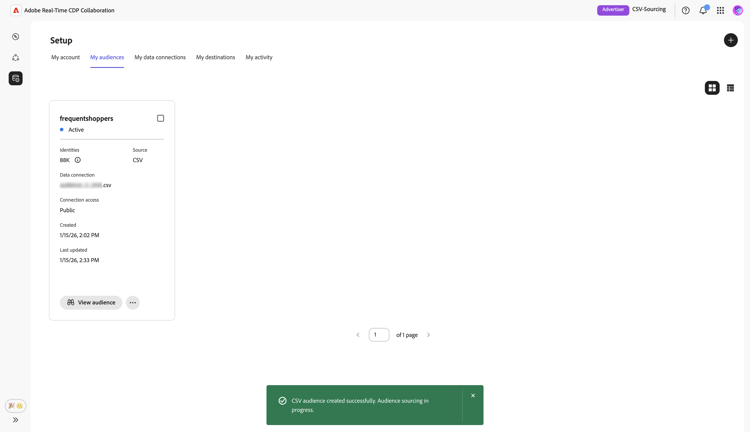
Task: Select the frequentshoppers card checkbox
Action: point(161,118)
